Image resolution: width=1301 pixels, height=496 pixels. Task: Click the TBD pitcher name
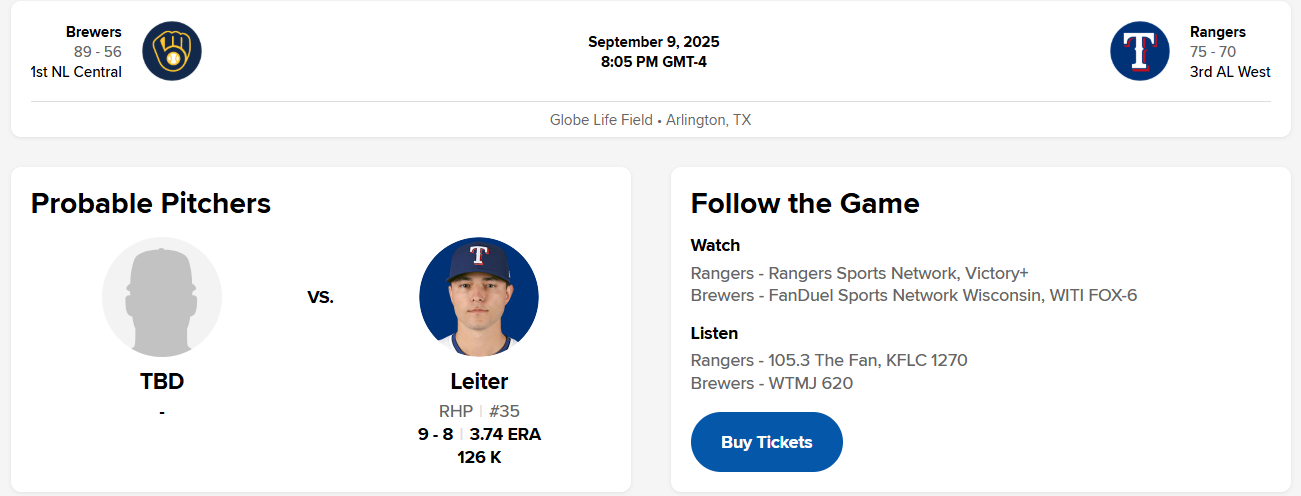tap(162, 381)
